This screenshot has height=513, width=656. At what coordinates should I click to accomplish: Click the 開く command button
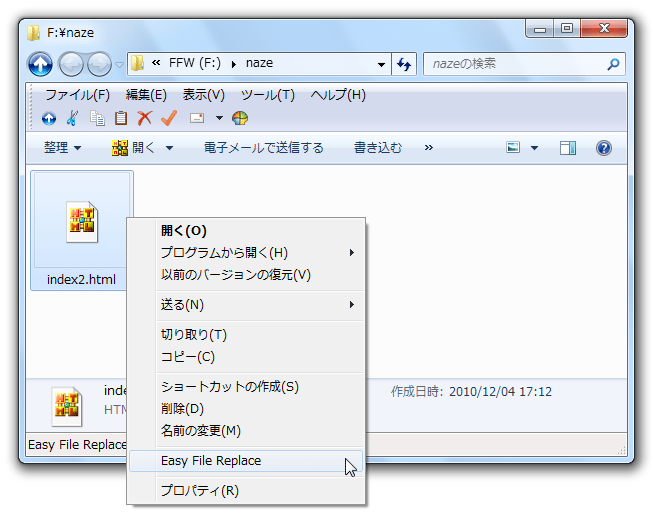pos(133,148)
